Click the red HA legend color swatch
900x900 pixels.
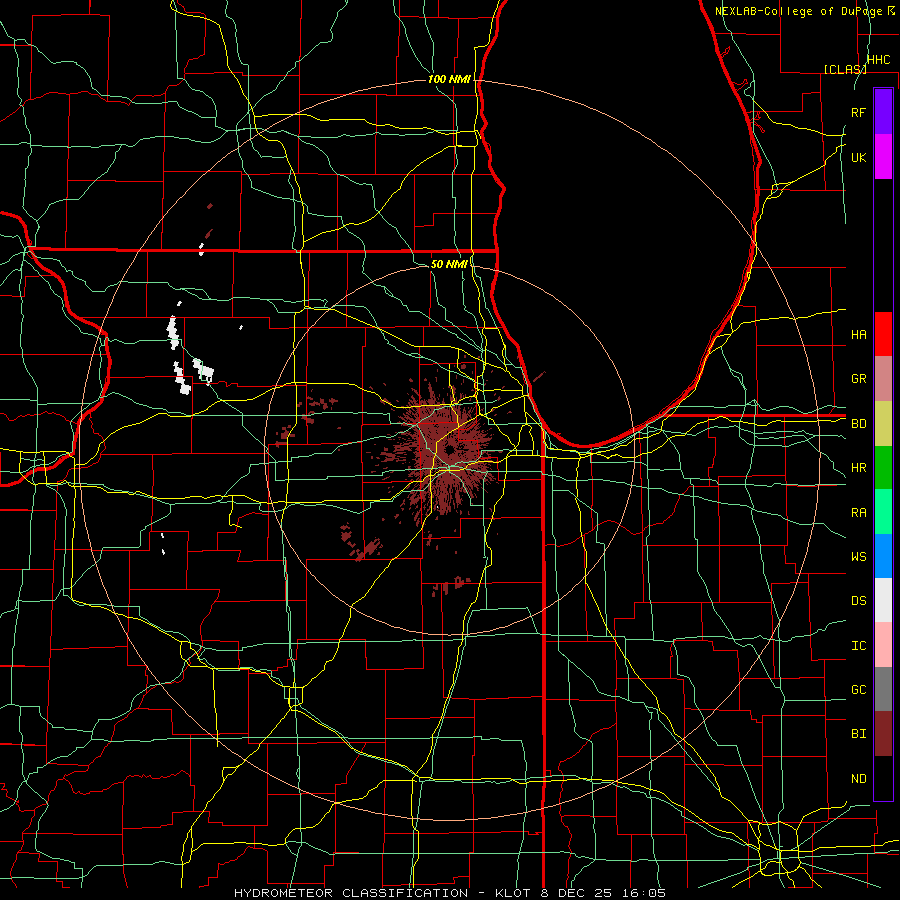(883, 334)
